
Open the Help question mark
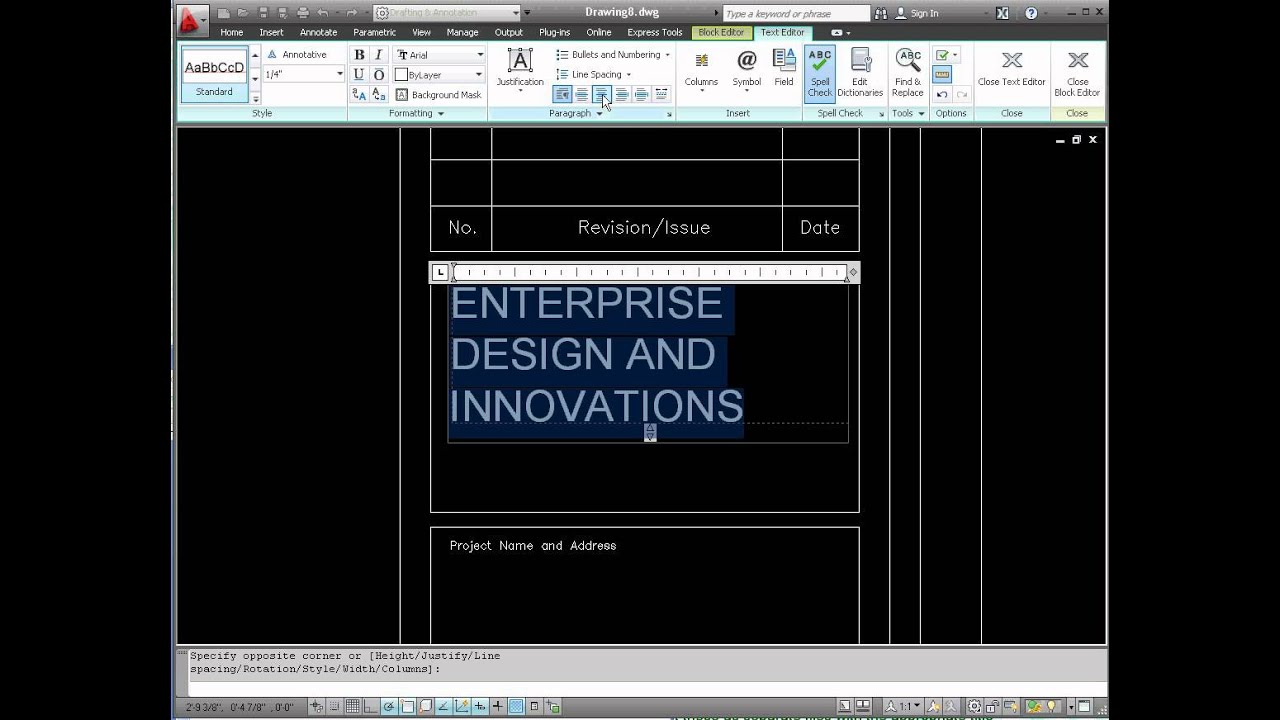(x=1031, y=13)
